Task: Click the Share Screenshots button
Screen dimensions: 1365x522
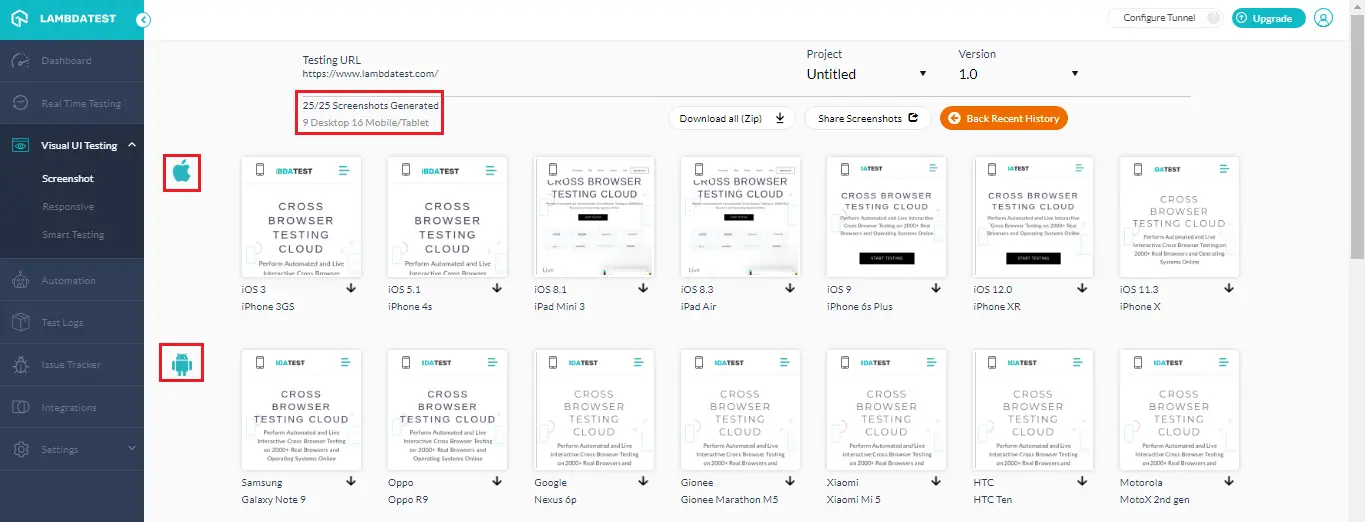Action: 867,118
